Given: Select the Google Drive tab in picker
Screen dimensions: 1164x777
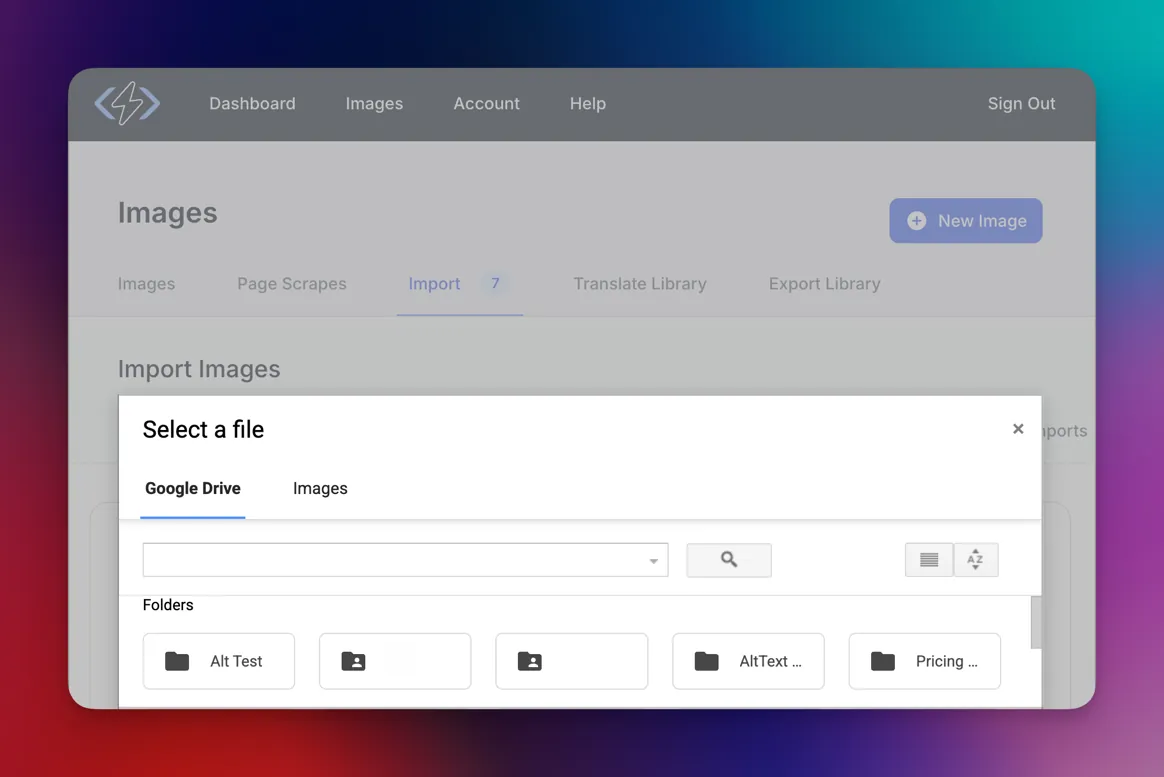Looking at the screenshot, I should (192, 488).
